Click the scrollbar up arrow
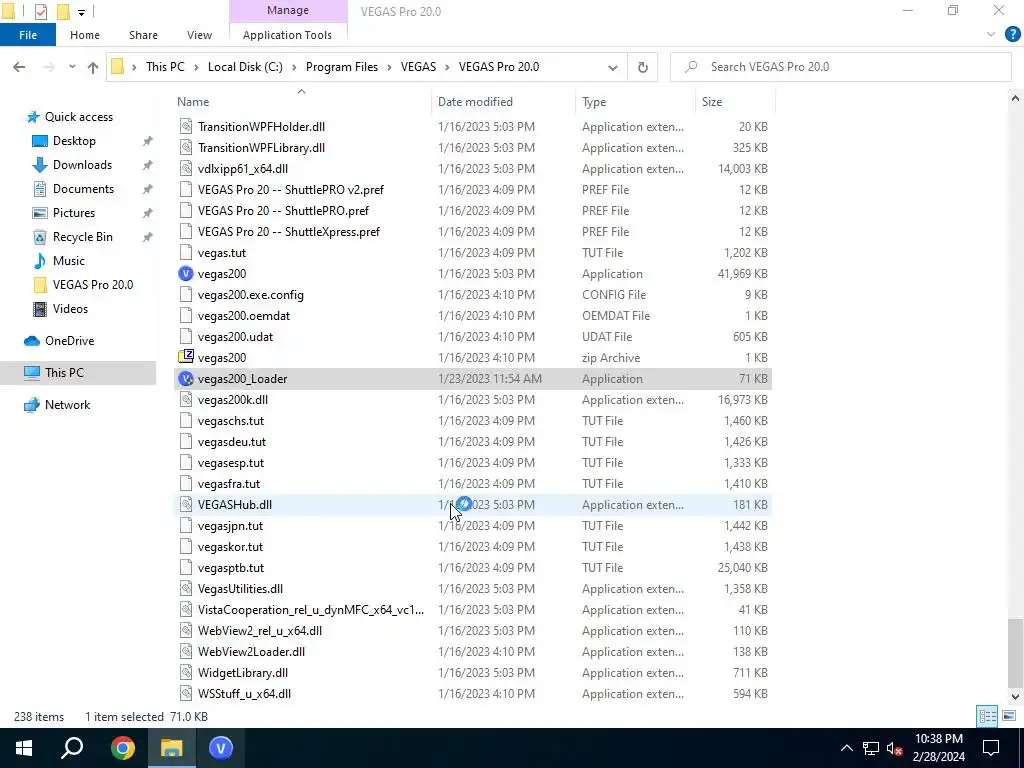Viewport: 1024px width, 768px height. click(x=1015, y=99)
